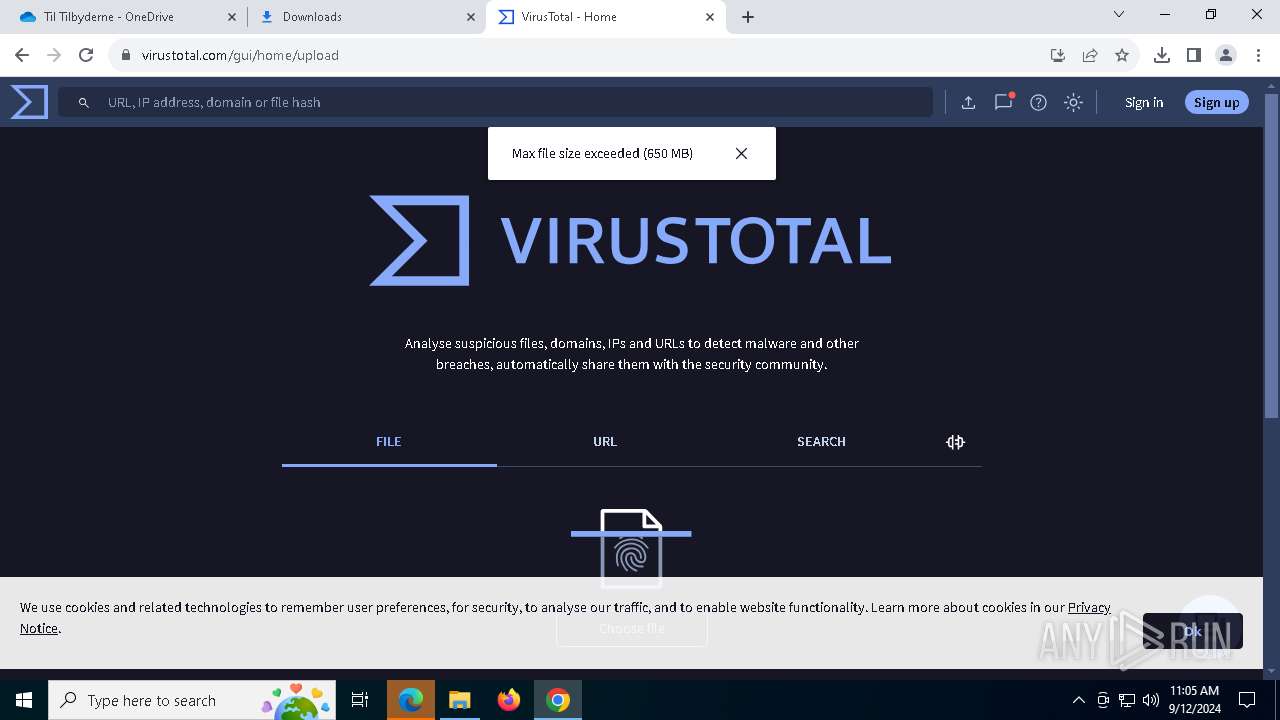Reload the page
Viewport: 1280px width, 720px height.
pos(86,55)
